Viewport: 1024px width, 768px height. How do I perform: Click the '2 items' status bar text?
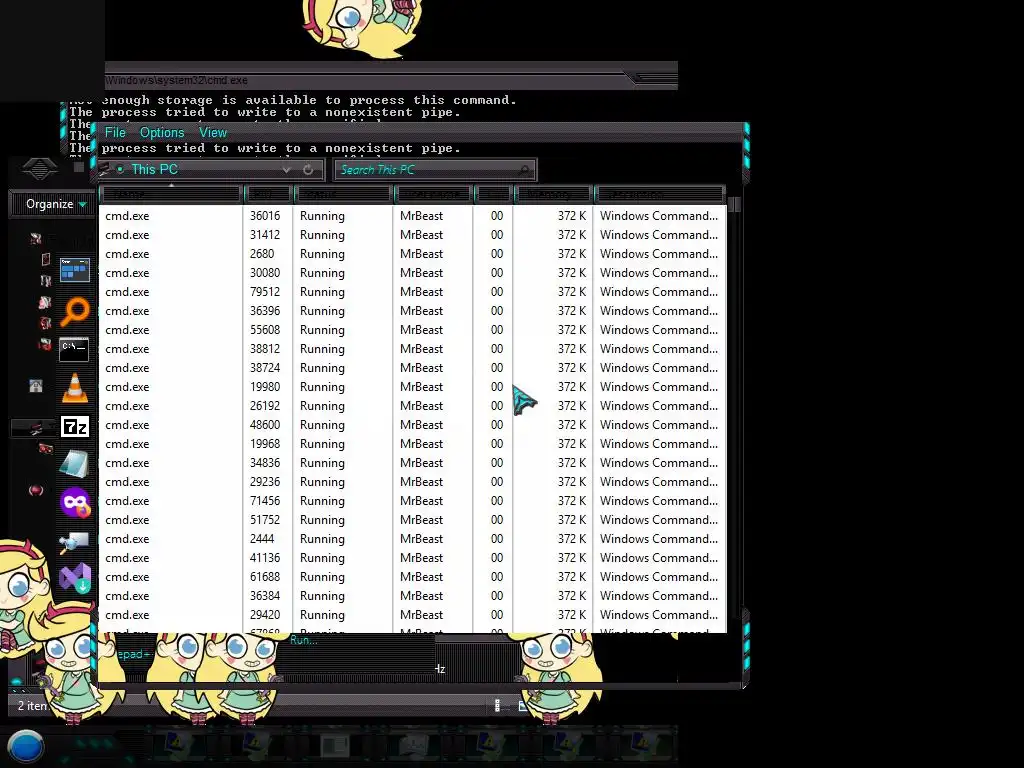click(x=32, y=706)
